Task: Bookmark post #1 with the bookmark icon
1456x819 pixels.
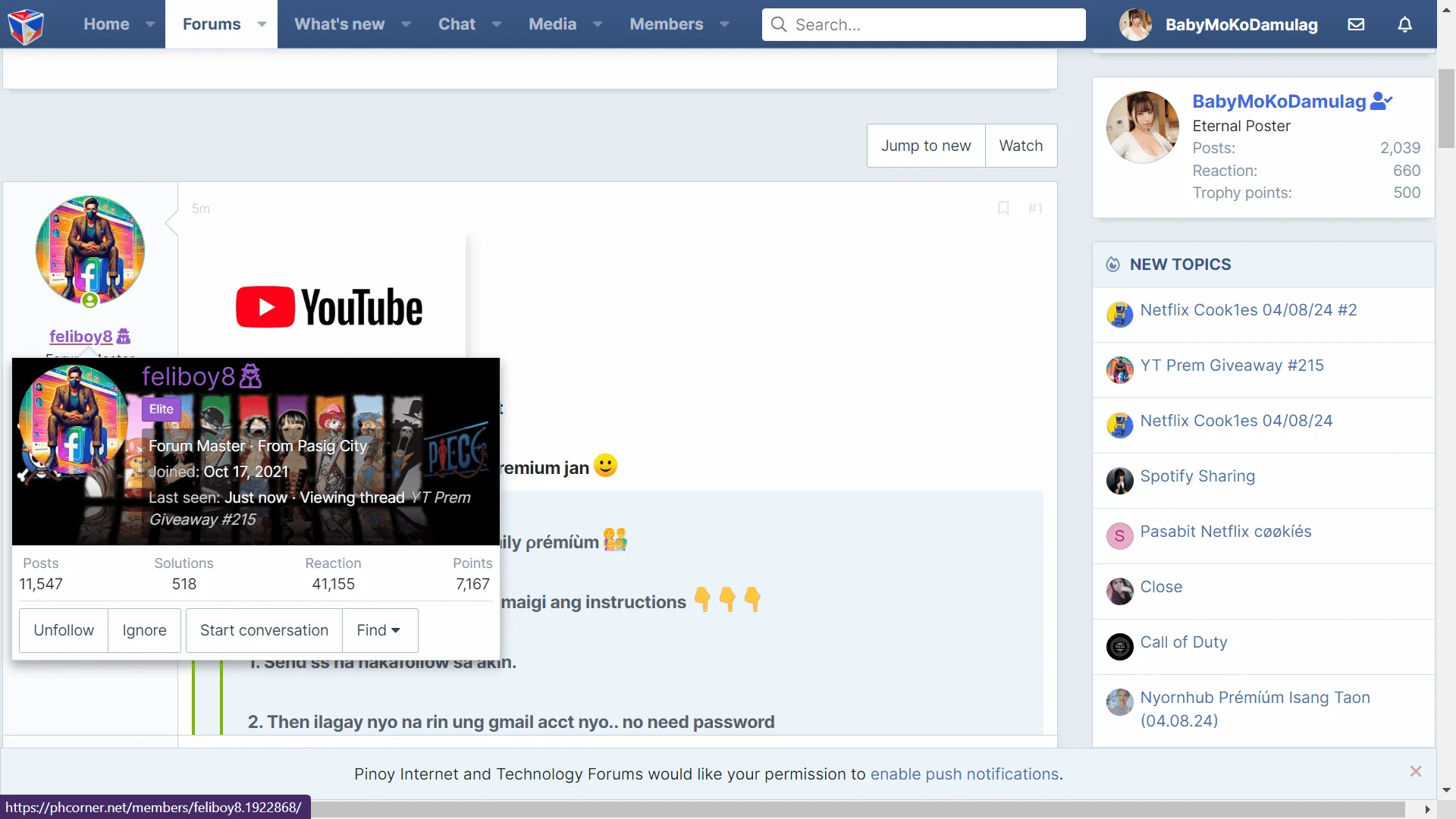Action: (1003, 208)
